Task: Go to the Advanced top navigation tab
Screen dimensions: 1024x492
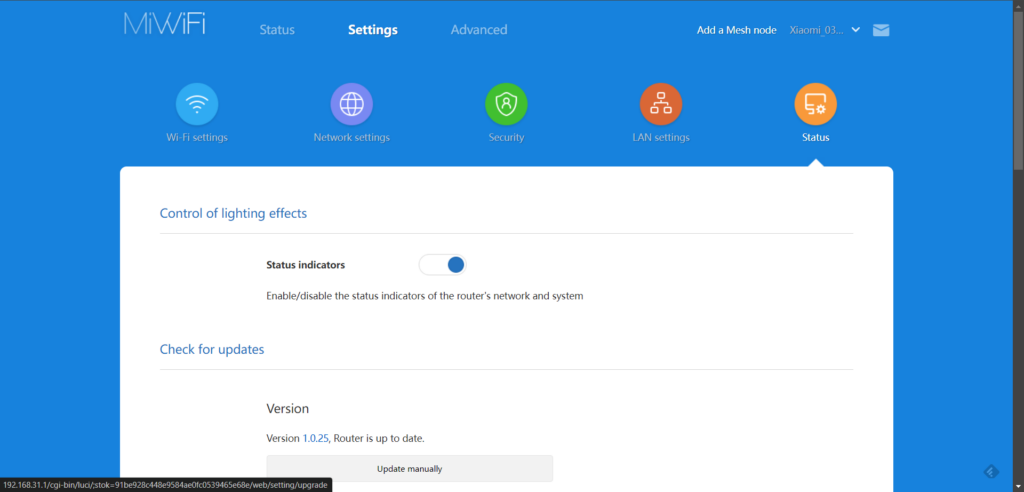Action: (x=479, y=30)
